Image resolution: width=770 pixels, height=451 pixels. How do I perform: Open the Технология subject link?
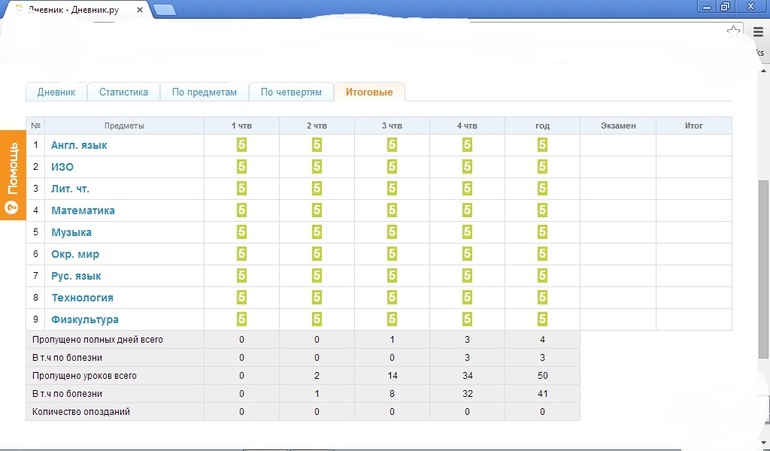point(82,298)
